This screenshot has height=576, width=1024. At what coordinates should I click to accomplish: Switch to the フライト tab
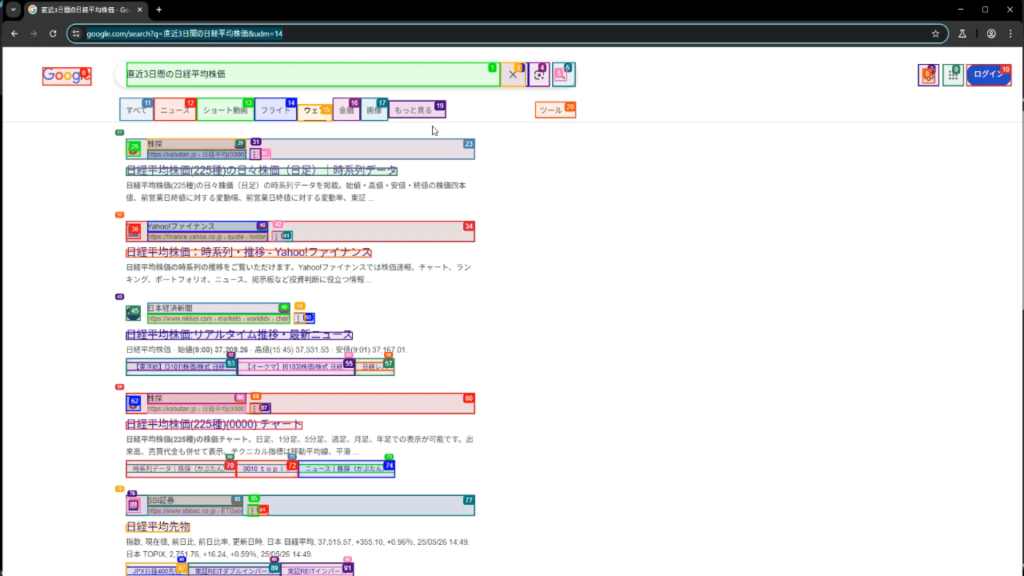click(x=276, y=110)
